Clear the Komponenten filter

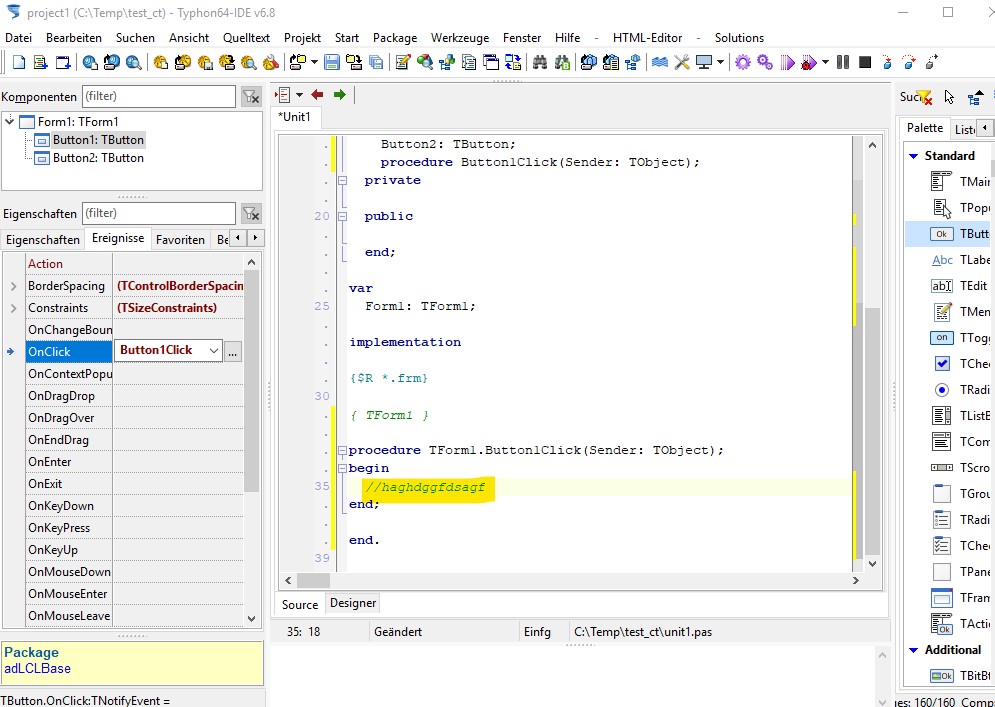pyautogui.click(x=251, y=97)
